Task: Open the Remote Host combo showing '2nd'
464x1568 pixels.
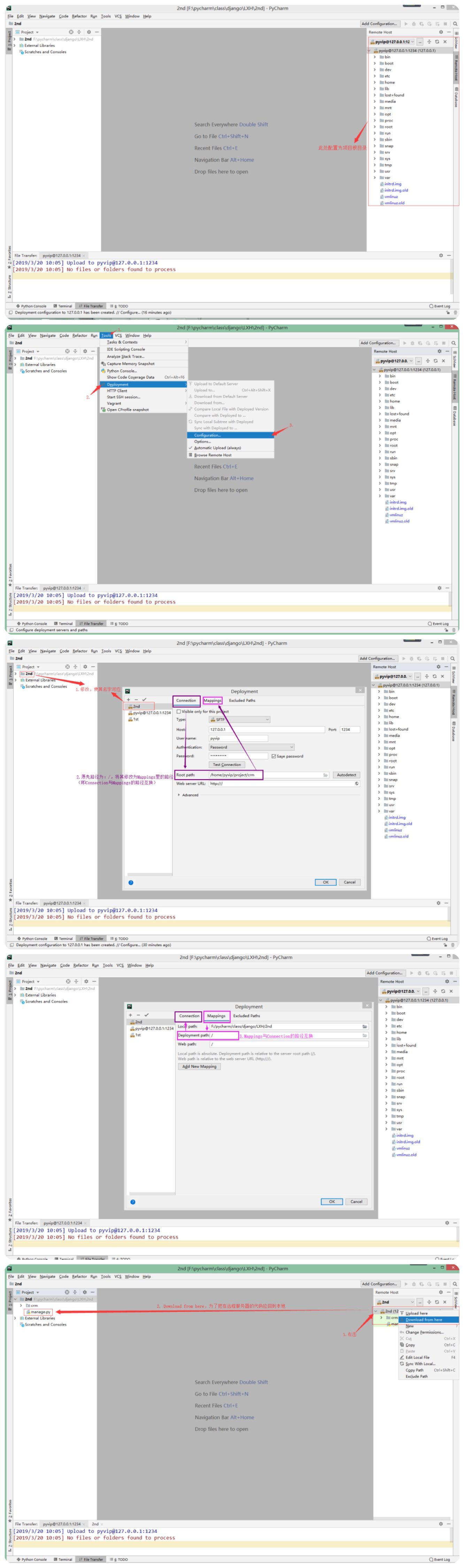Action: (x=396, y=1302)
